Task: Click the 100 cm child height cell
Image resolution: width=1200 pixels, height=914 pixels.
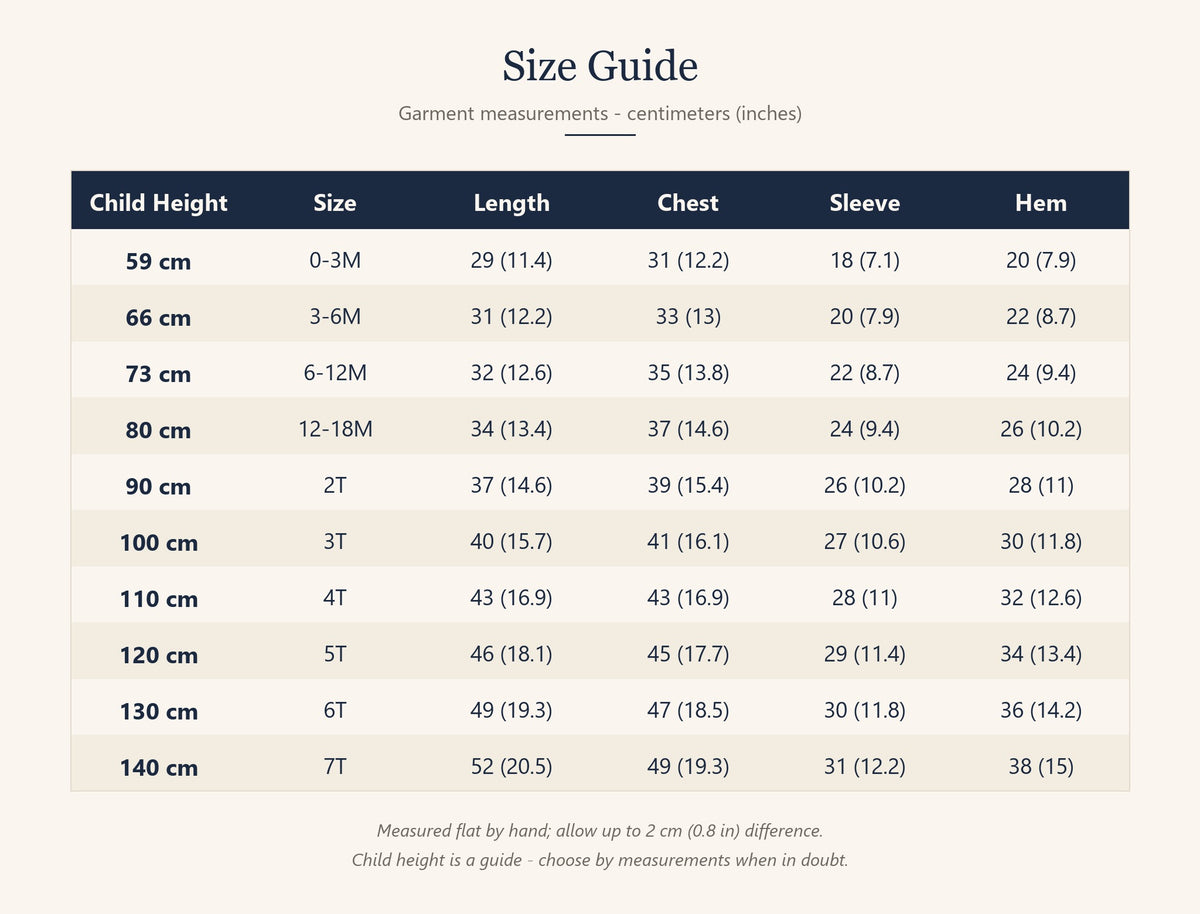Action: pos(159,543)
